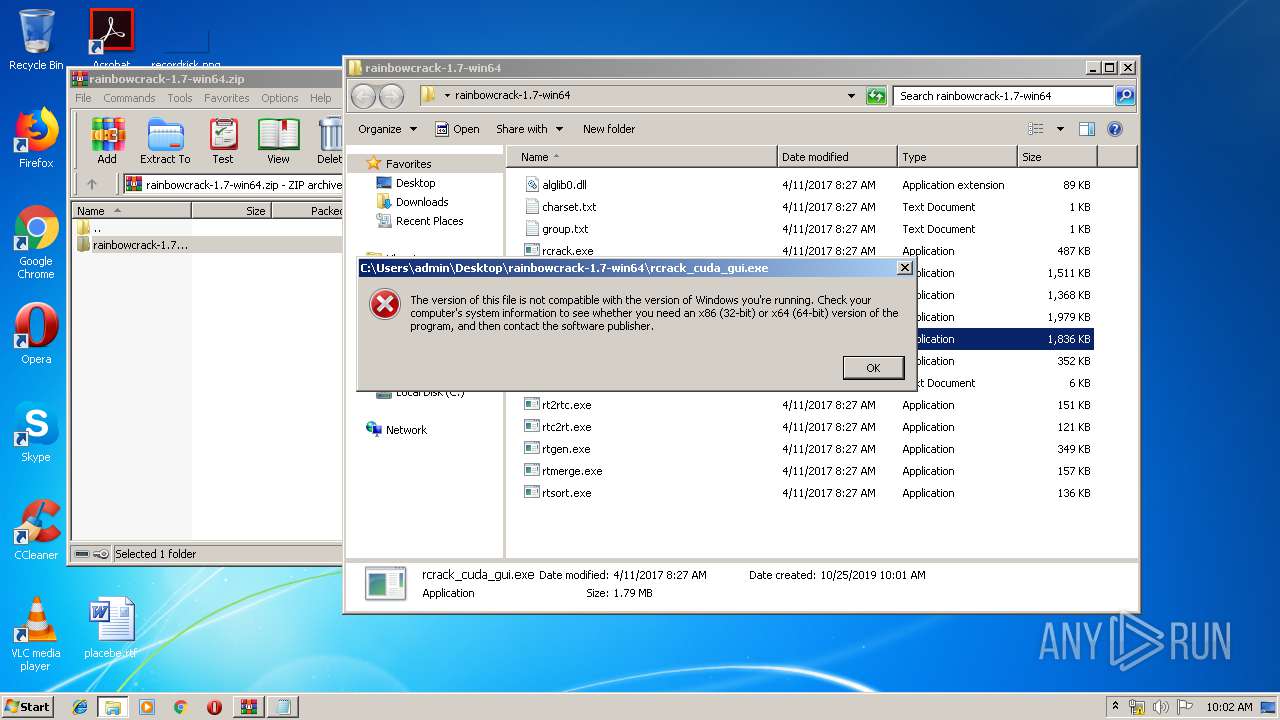Open the Organize dropdown in Explorer
Viewport: 1280px width, 720px height.
tap(387, 129)
